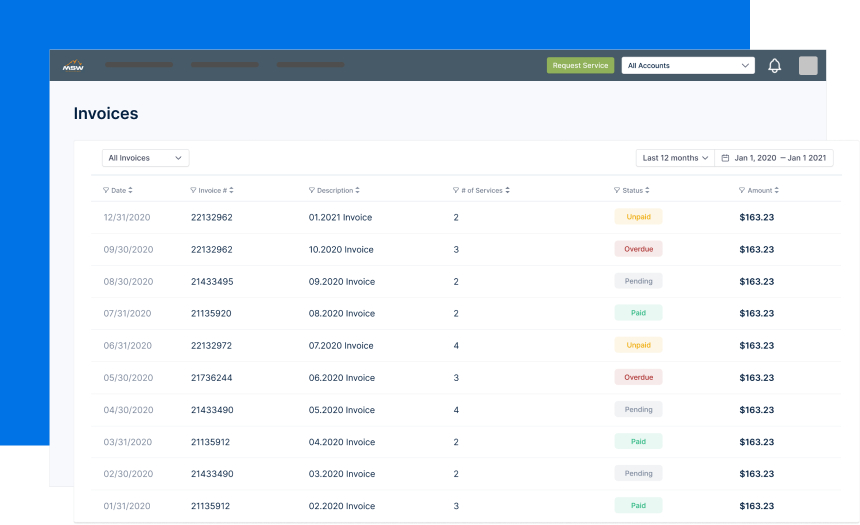Screen dimensions: 860x525
Task: Click the 03.2020 Invoice description
Action: [x=342, y=474]
